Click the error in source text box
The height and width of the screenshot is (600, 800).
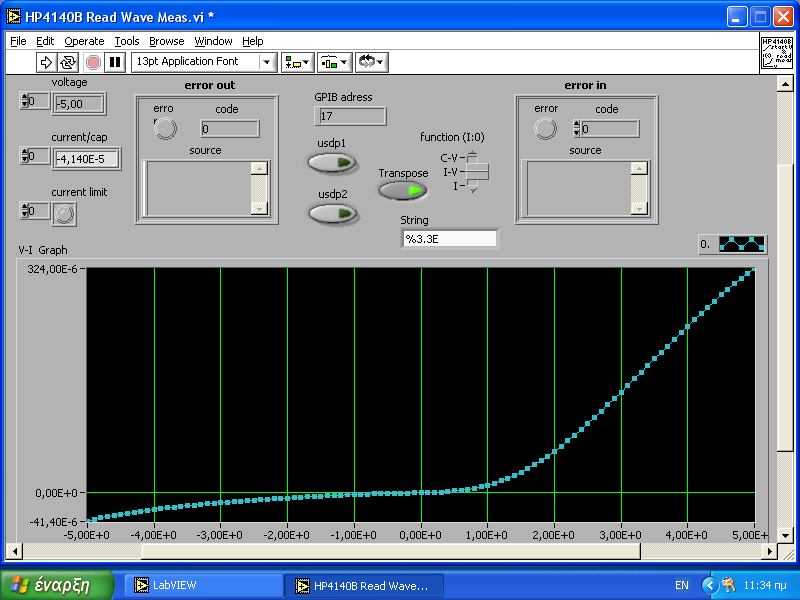579,188
